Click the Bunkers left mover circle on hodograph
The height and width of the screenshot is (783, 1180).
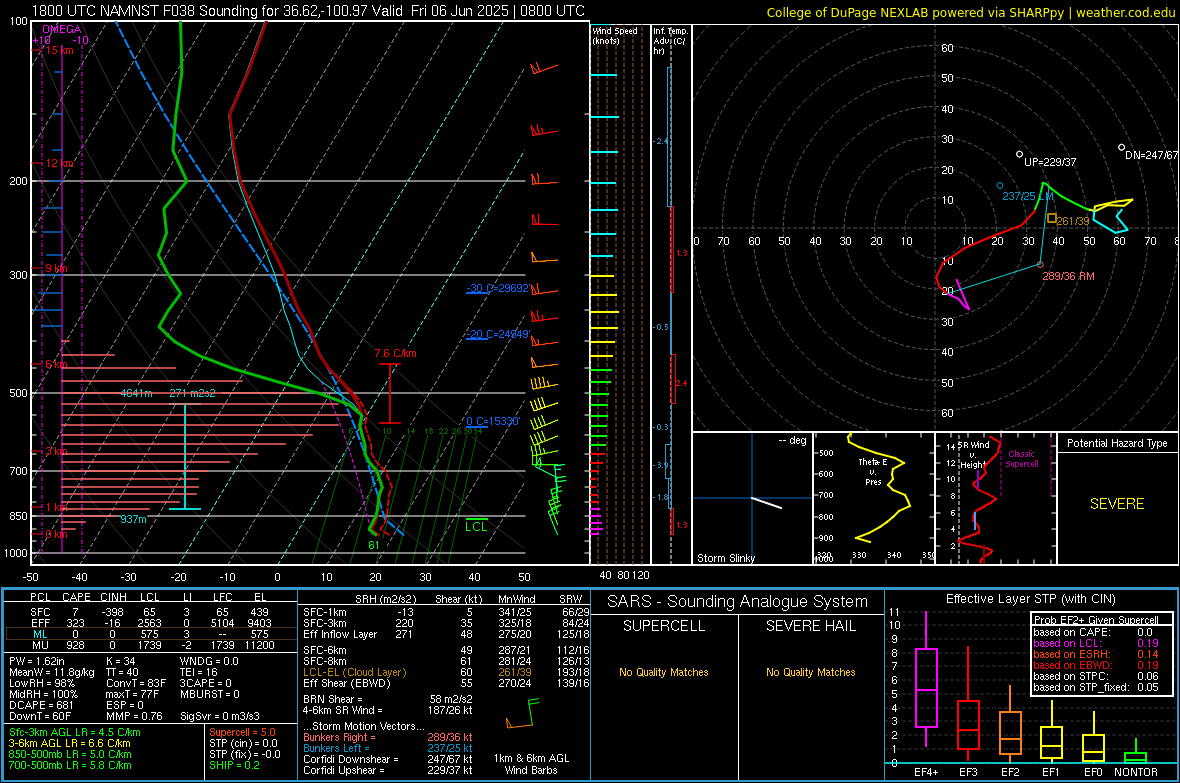click(999, 185)
